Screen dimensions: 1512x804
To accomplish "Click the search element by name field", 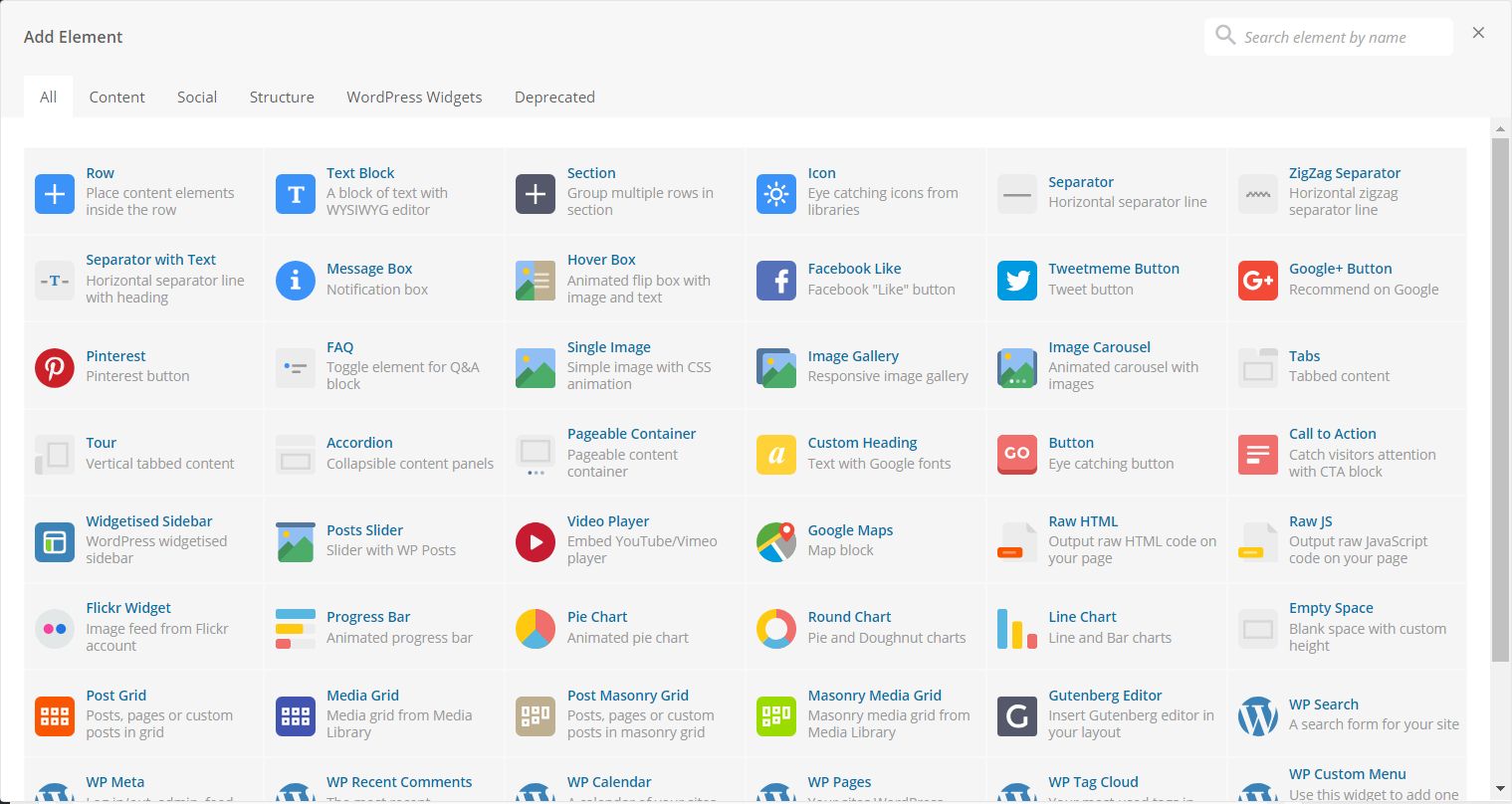I will [x=1329, y=37].
